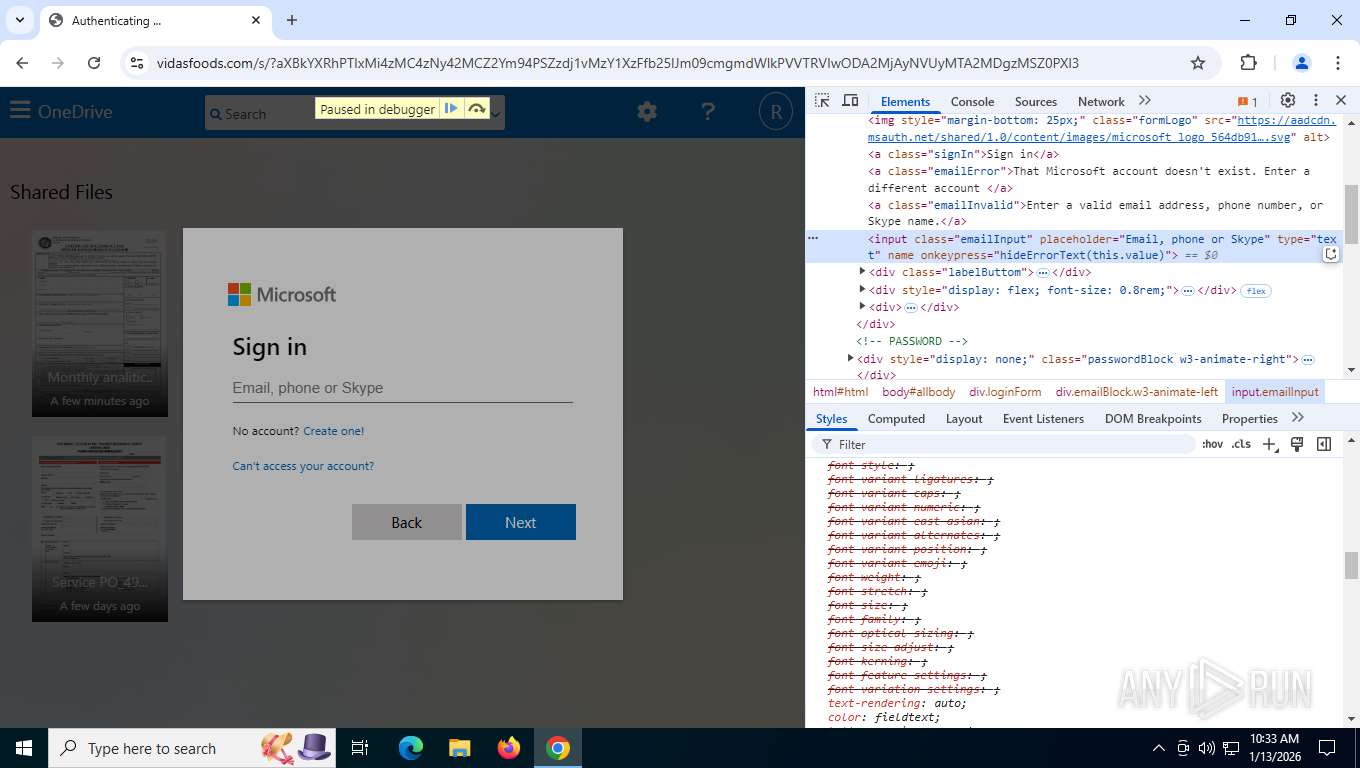The image size is (1360, 768).
Task: Switch to the Console tab
Action: pyautogui.click(x=972, y=102)
